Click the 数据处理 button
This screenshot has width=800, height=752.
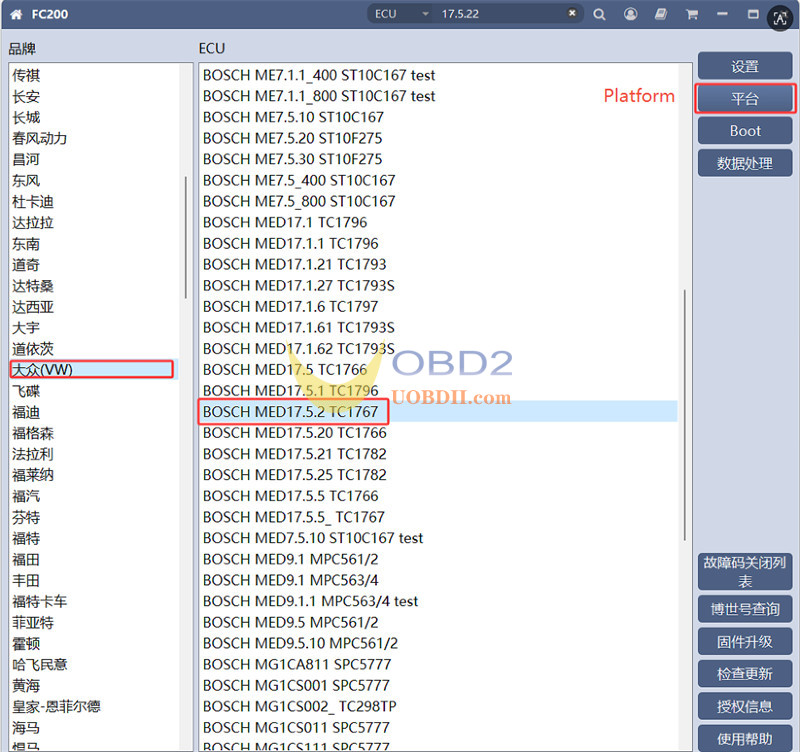(x=745, y=163)
